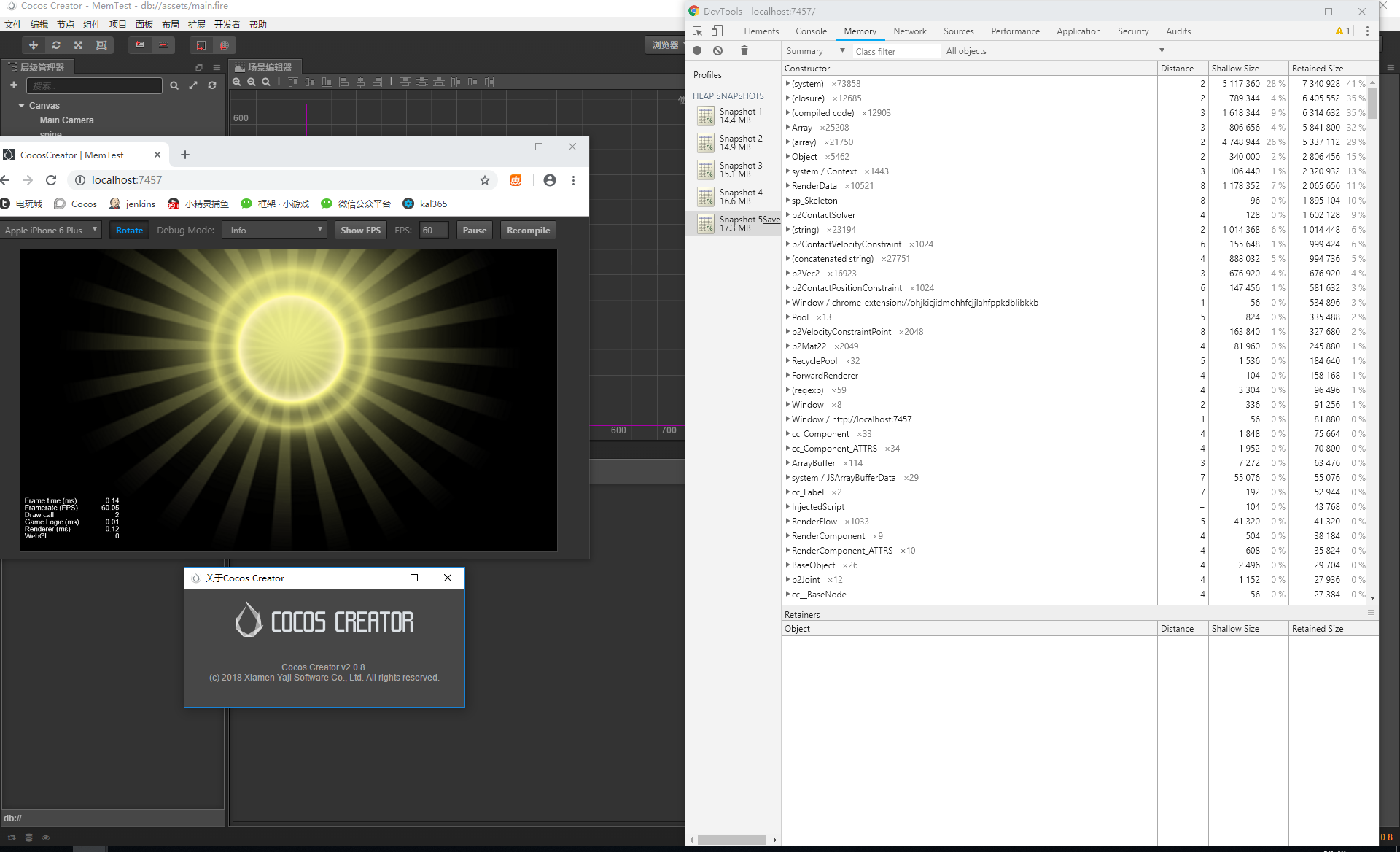This screenshot has width=1400, height=852.
Task: Click scene editor zoom in icon
Action: click(237, 82)
